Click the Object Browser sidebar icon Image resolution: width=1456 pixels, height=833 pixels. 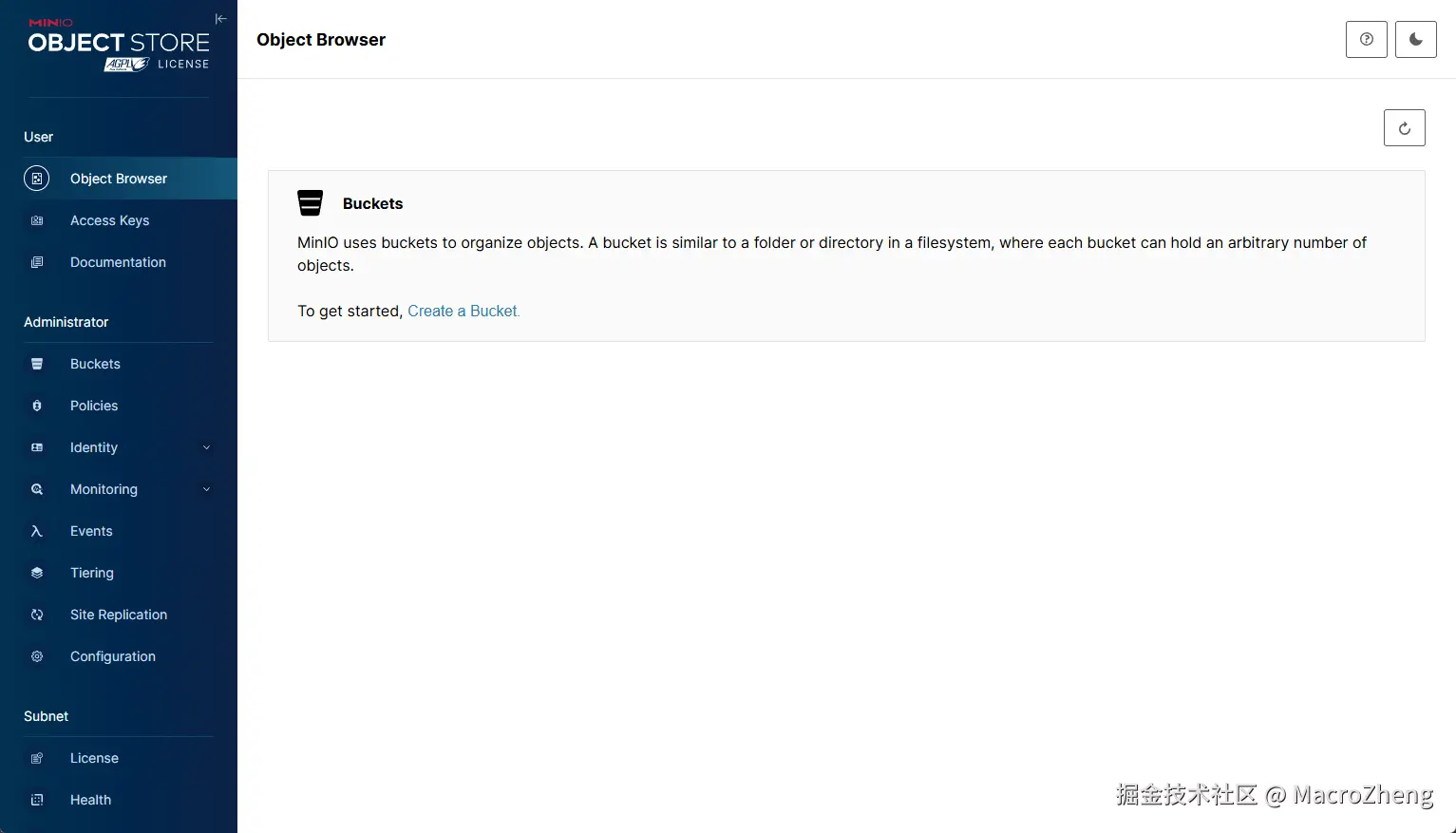37,179
